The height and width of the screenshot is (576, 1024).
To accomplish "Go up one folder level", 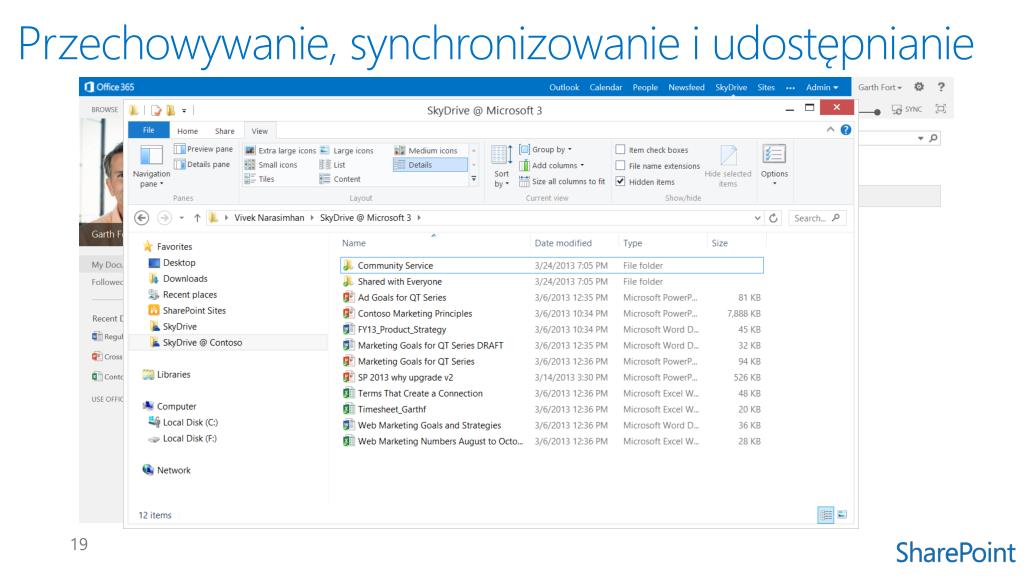I will click(x=197, y=218).
